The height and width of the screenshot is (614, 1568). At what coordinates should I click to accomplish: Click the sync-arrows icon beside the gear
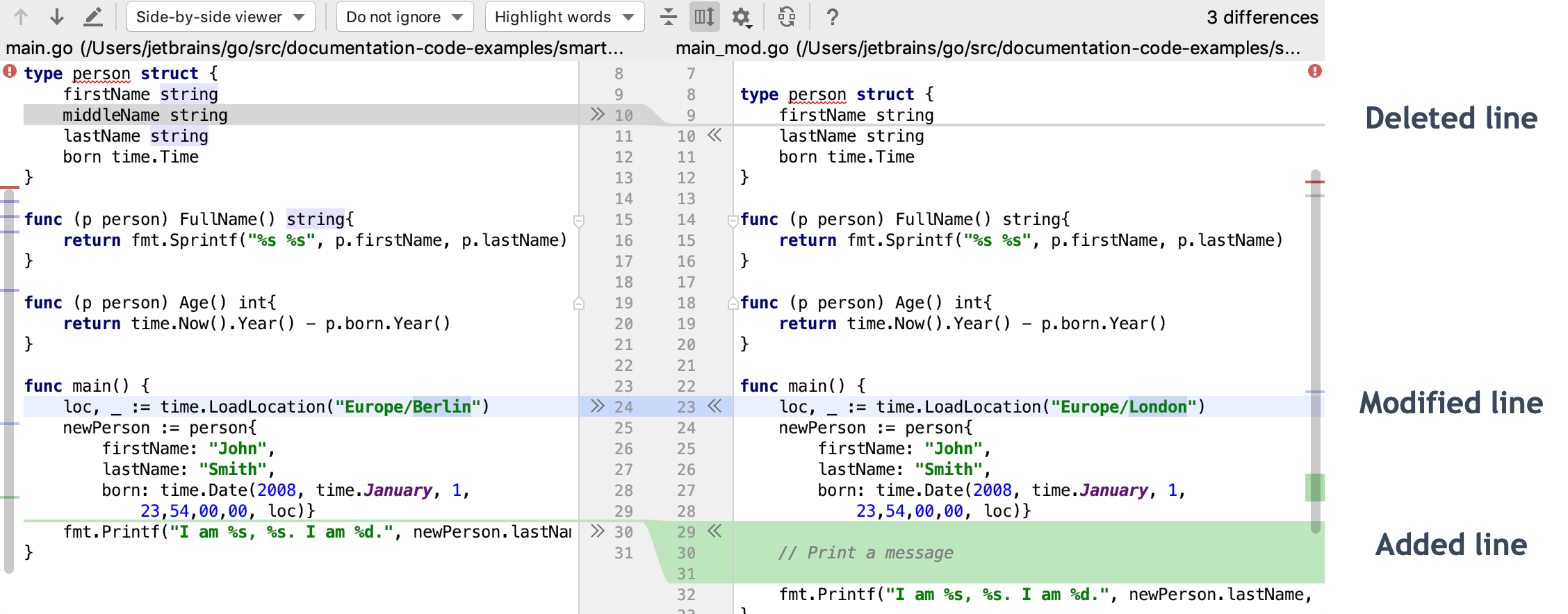click(787, 17)
